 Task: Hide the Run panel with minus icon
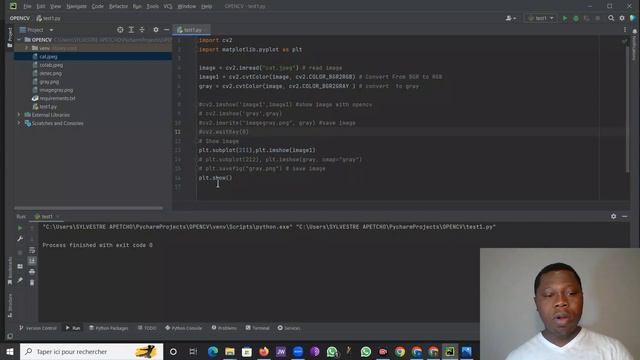tap(624, 216)
